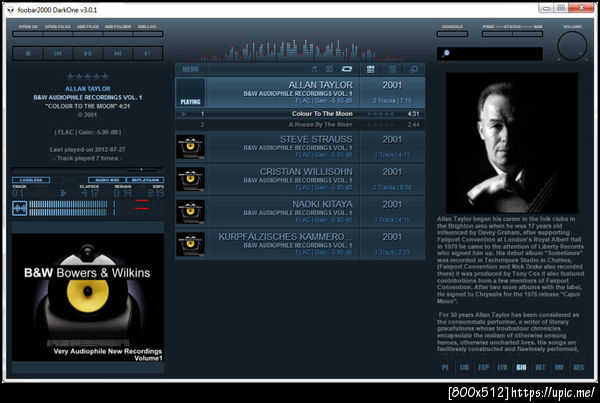Toggle the PANE status switch
Screen dimensions: 600x403
coord(497,34)
